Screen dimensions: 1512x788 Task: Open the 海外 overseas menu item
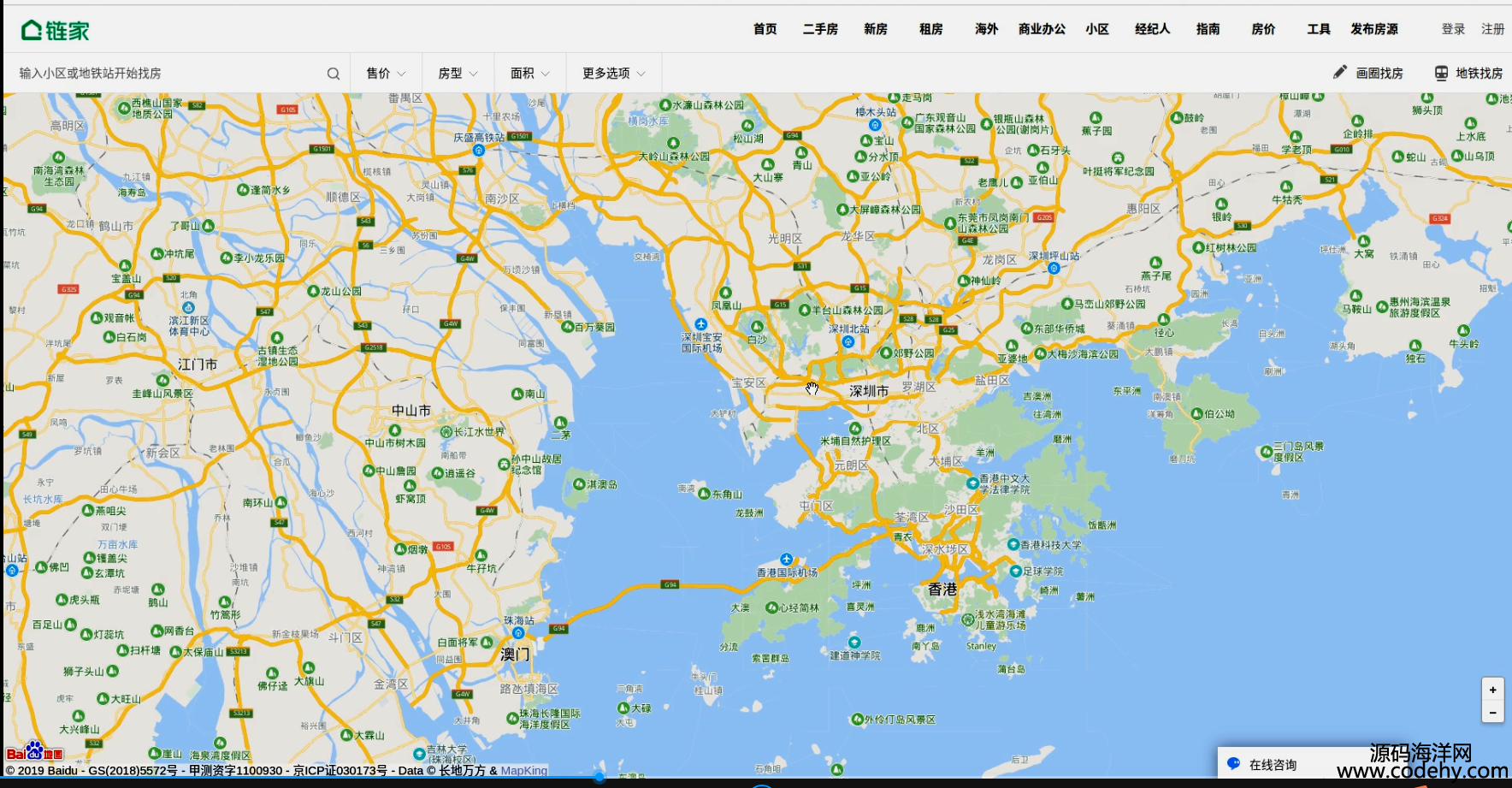click(x=987, y=29)
